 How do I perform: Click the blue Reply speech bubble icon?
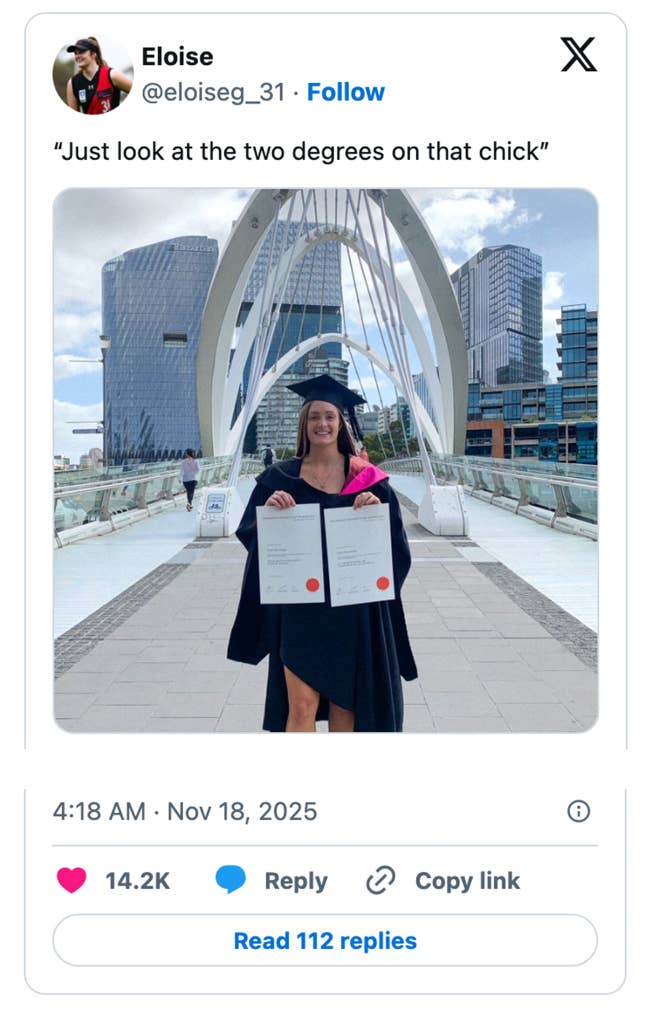228,881
